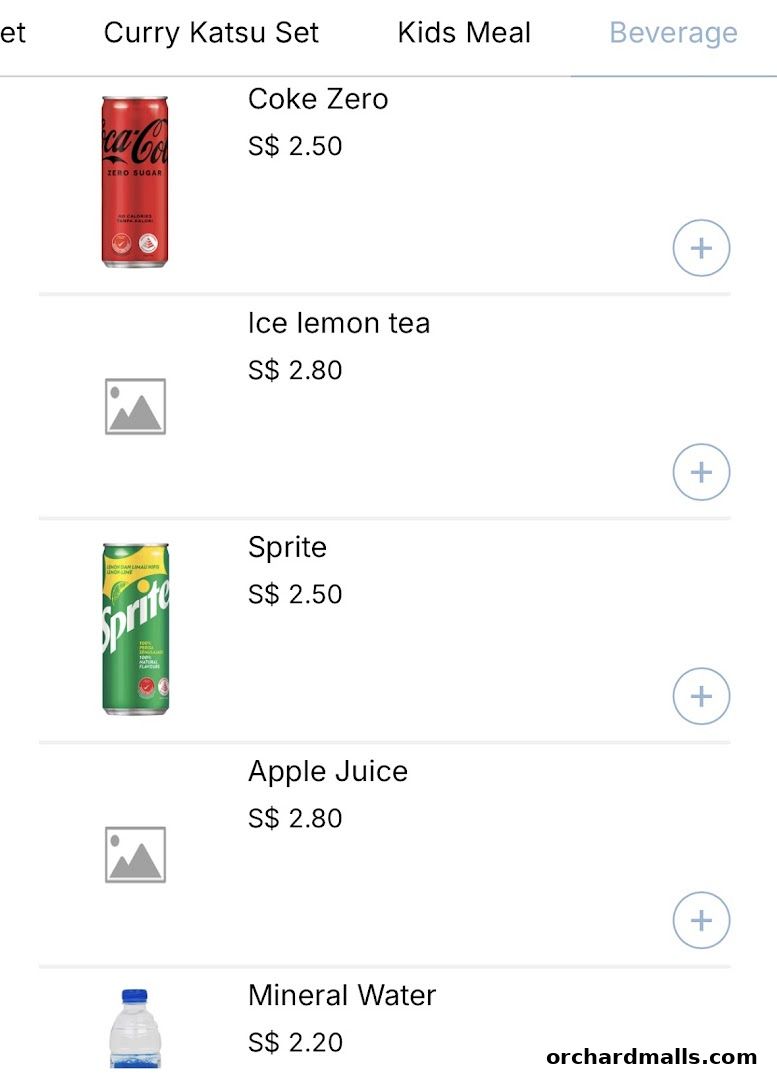Tap the Mineral Water bottle image

(135, 1029)
